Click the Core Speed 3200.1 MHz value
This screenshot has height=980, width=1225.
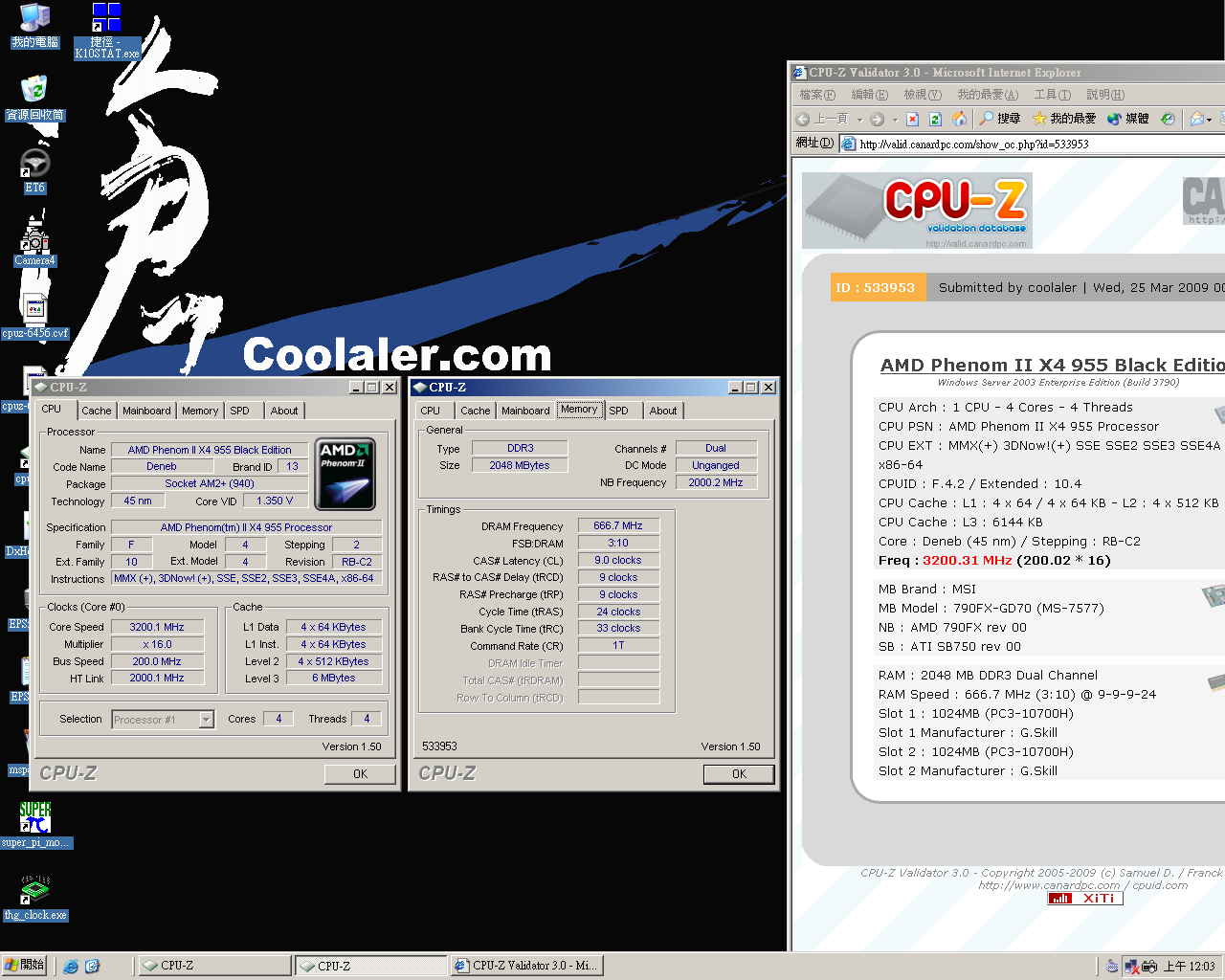point(157,627)
